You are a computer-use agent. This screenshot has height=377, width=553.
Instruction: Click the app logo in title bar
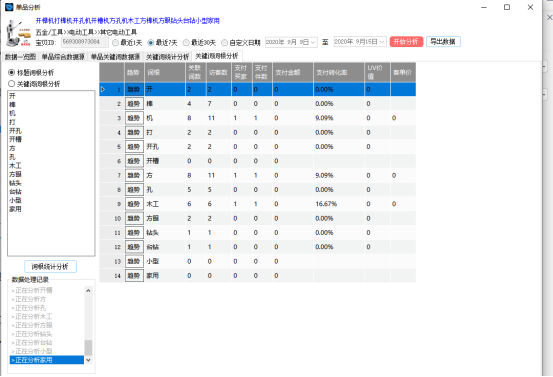pos(9,7)
